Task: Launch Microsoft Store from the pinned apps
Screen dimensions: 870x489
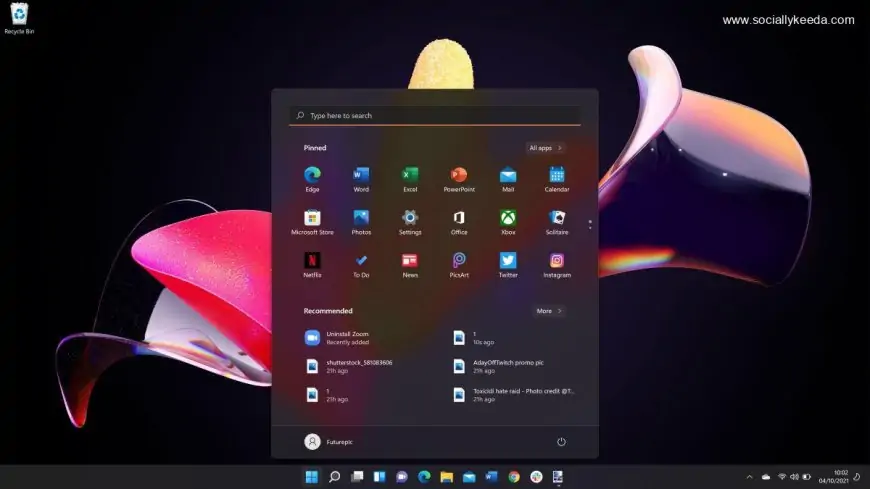Action: [312, 222]
